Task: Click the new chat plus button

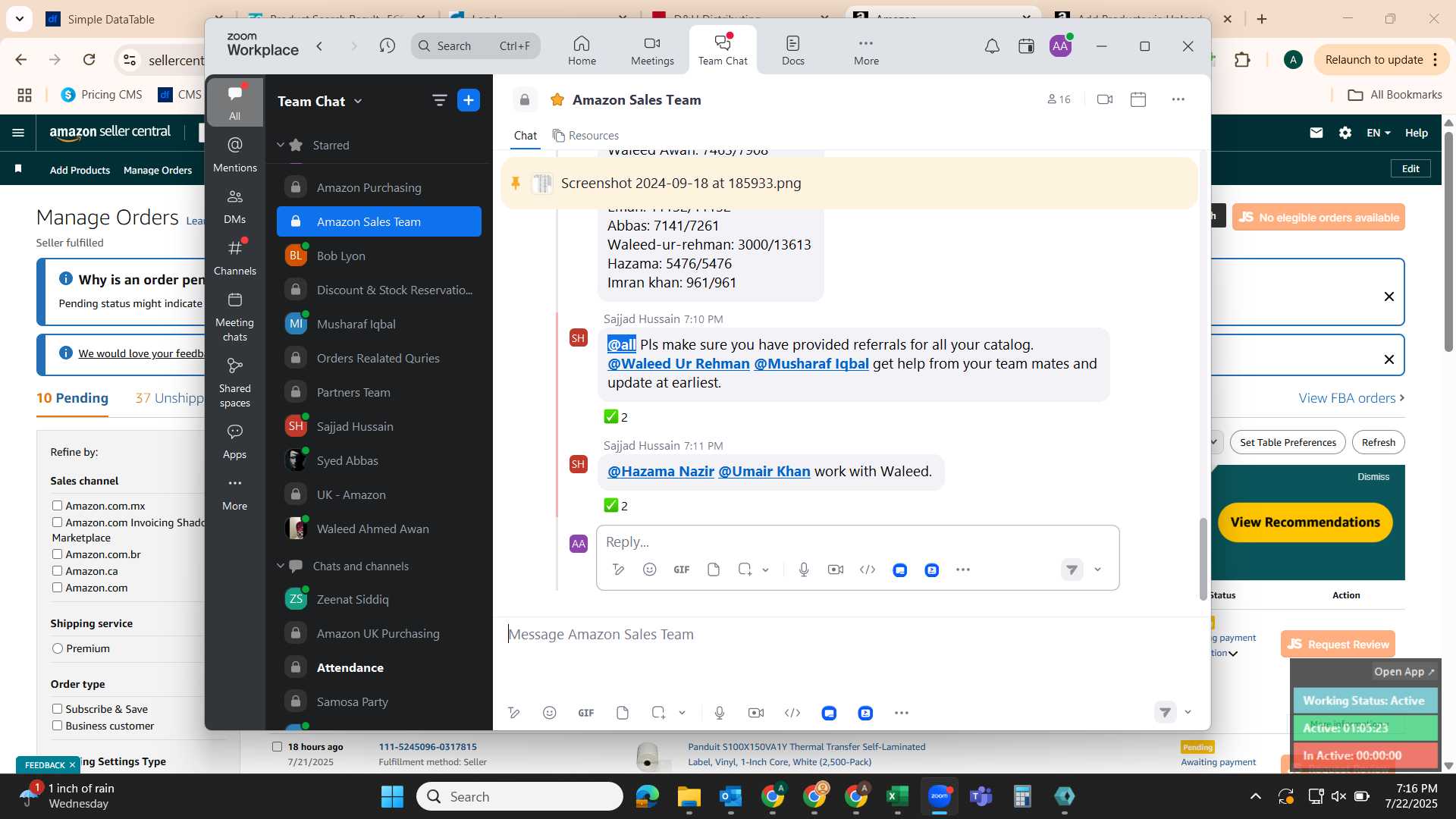Action: [469, 100]
